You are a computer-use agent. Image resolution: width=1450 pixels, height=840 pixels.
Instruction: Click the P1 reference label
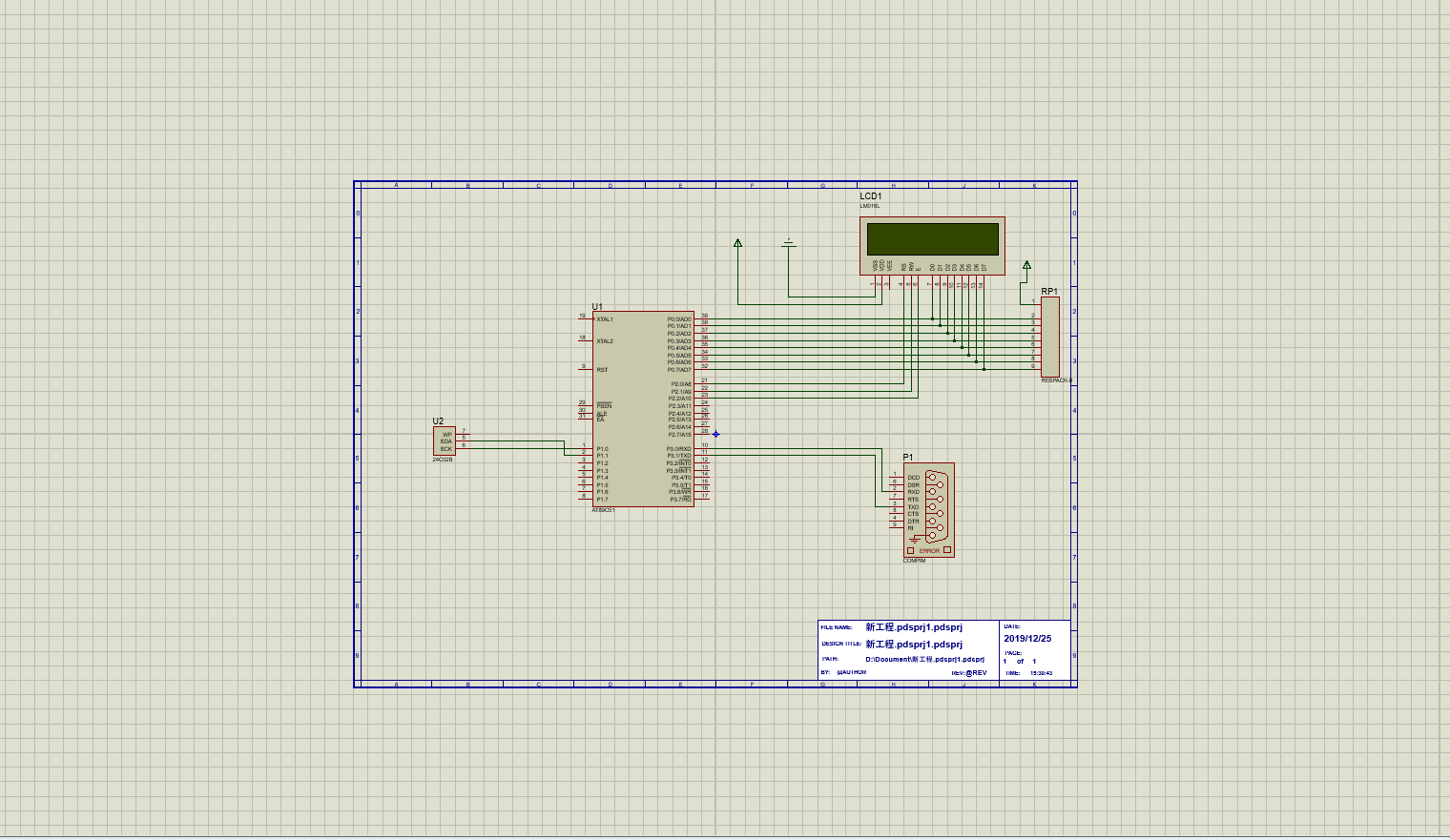click(908, 458)
